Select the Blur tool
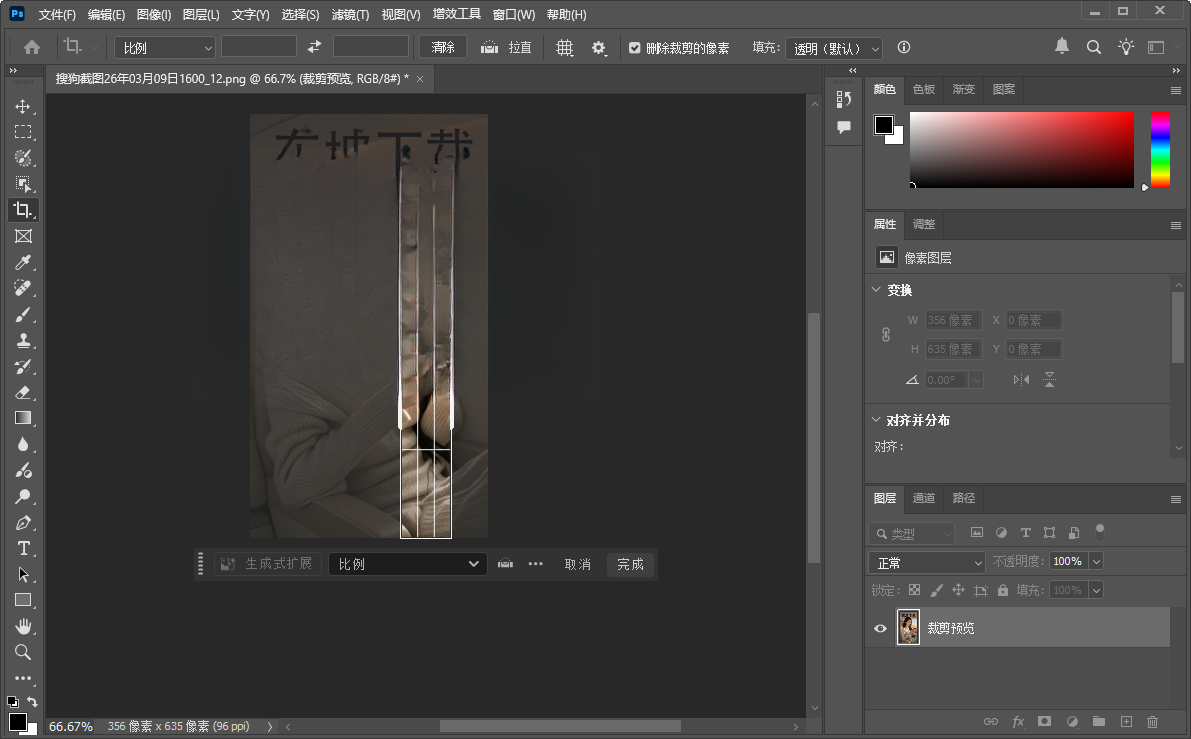Viewport: 1191px width, 739px height. tap(23, 444)
